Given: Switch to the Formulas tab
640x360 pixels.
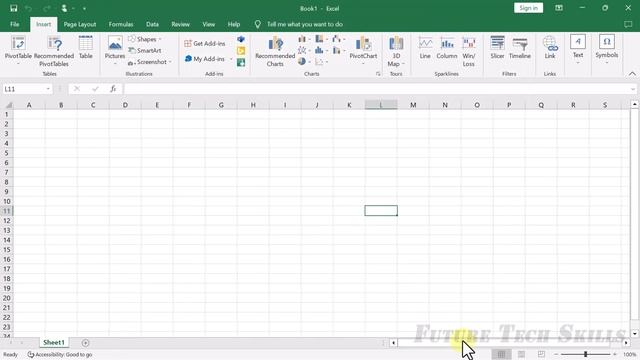Looking at the screenshot, I should (x=121, y=24).
